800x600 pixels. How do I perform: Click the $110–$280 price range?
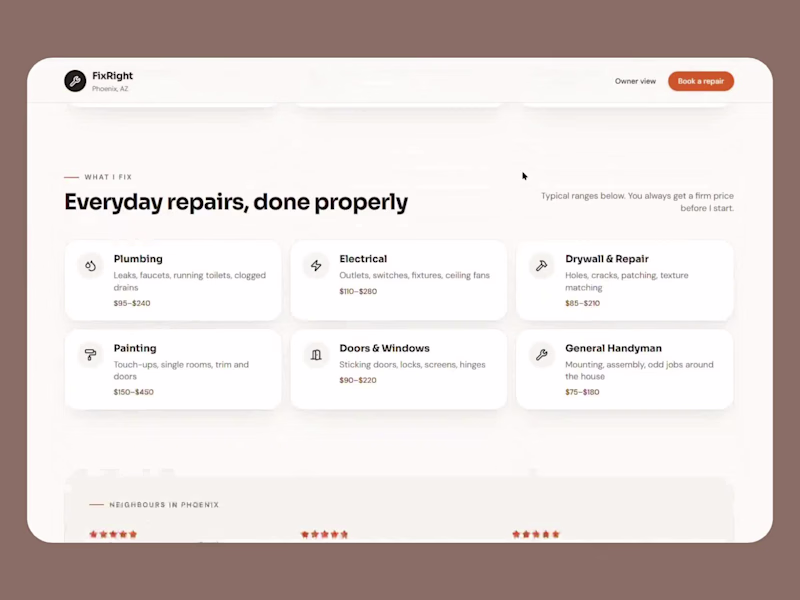point(358,291)
